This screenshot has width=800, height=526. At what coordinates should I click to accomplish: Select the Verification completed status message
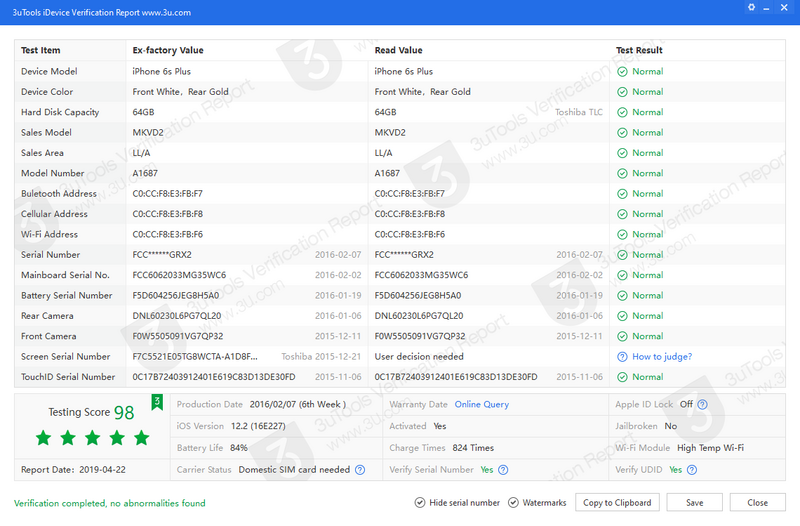[x=110, y=503]
